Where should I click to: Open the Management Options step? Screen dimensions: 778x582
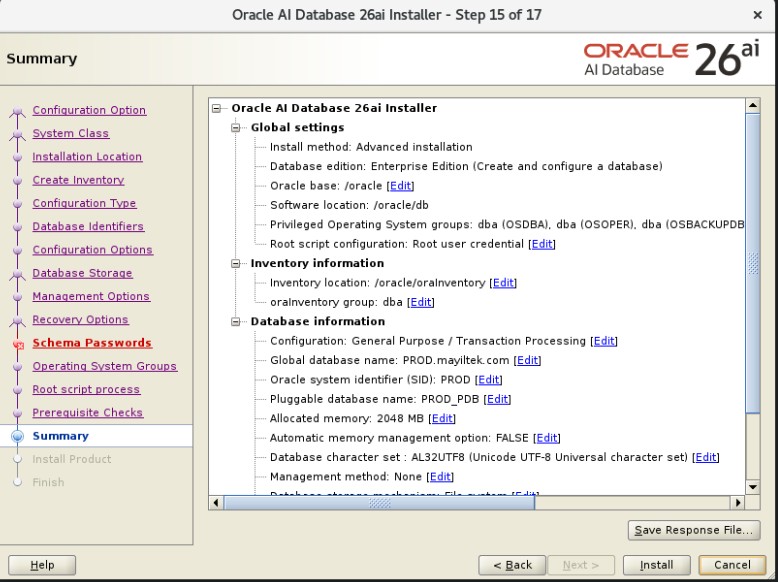(91, 296)
